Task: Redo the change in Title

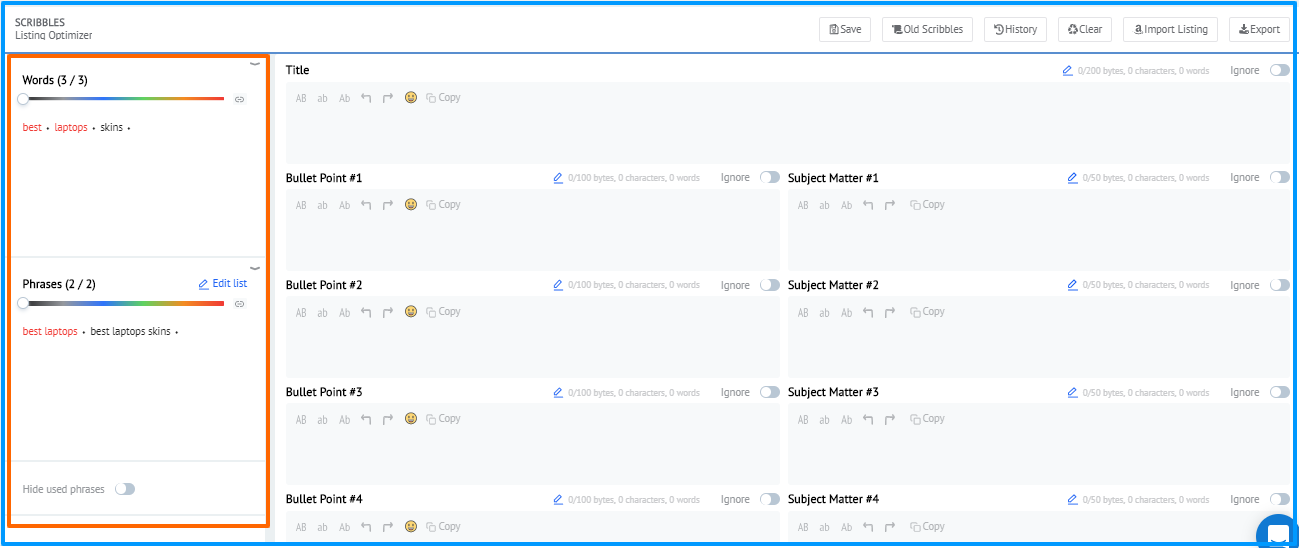Action: (388, 98)
